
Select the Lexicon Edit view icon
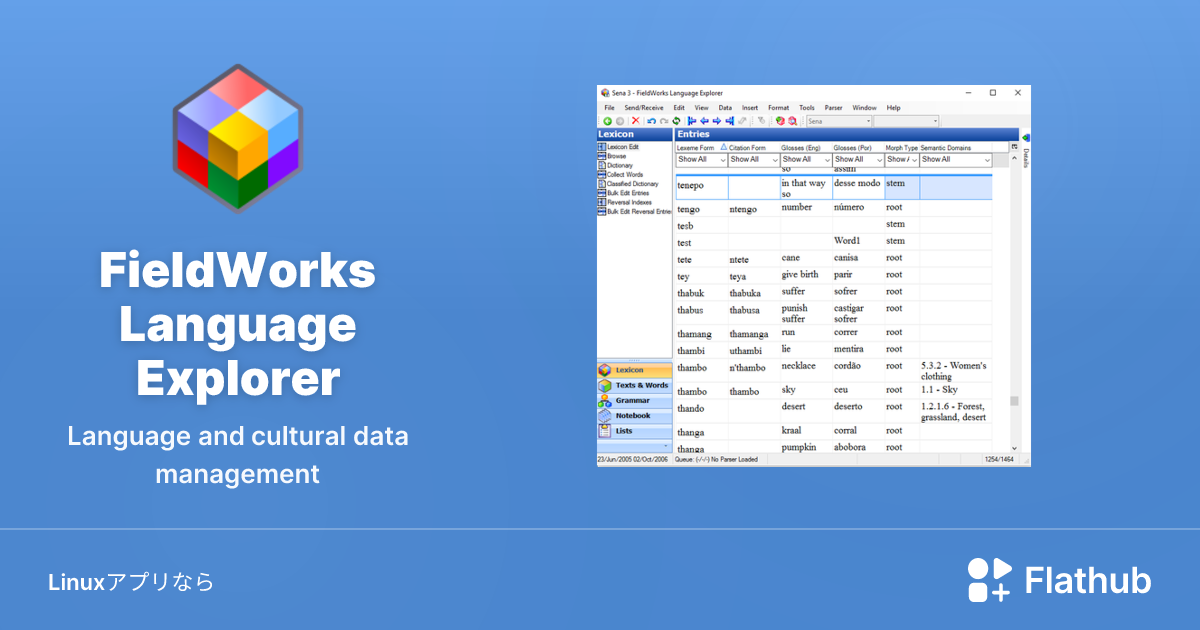click(623, 147)
